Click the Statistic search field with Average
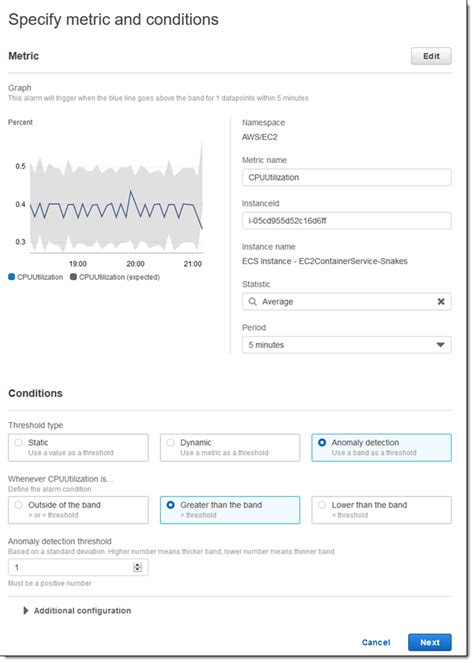The image size is (474, 663). point(346,301)
